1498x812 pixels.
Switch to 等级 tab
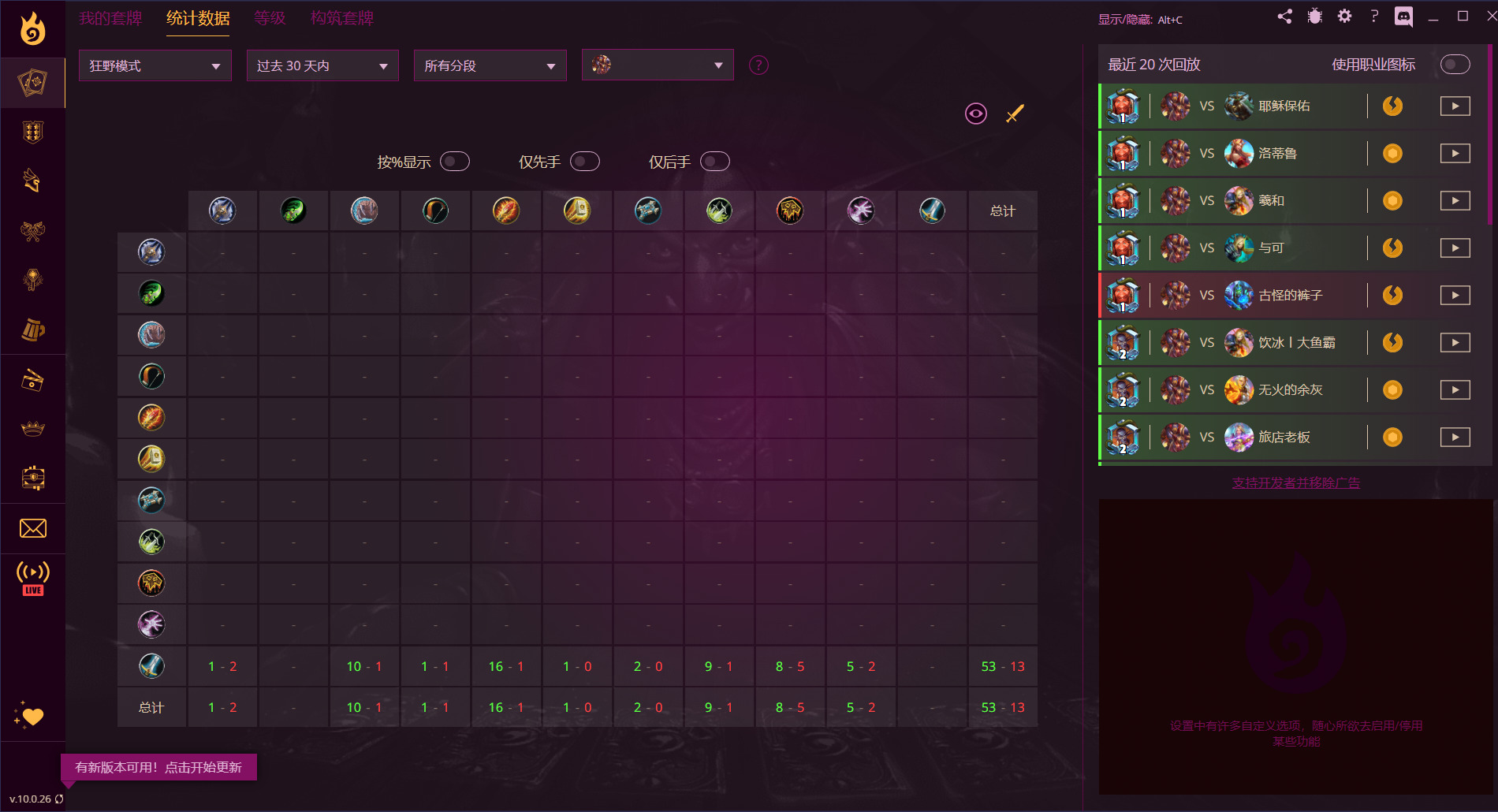270,18
